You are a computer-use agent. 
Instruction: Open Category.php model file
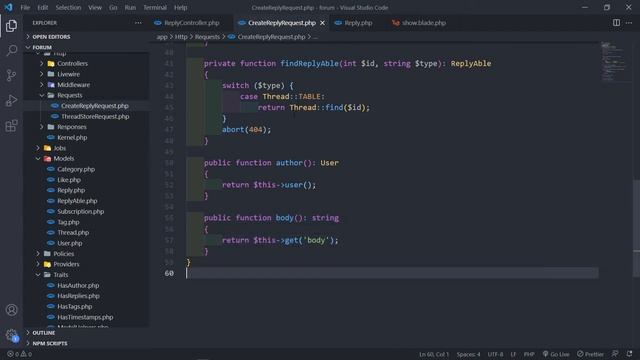tap(76, 169)
